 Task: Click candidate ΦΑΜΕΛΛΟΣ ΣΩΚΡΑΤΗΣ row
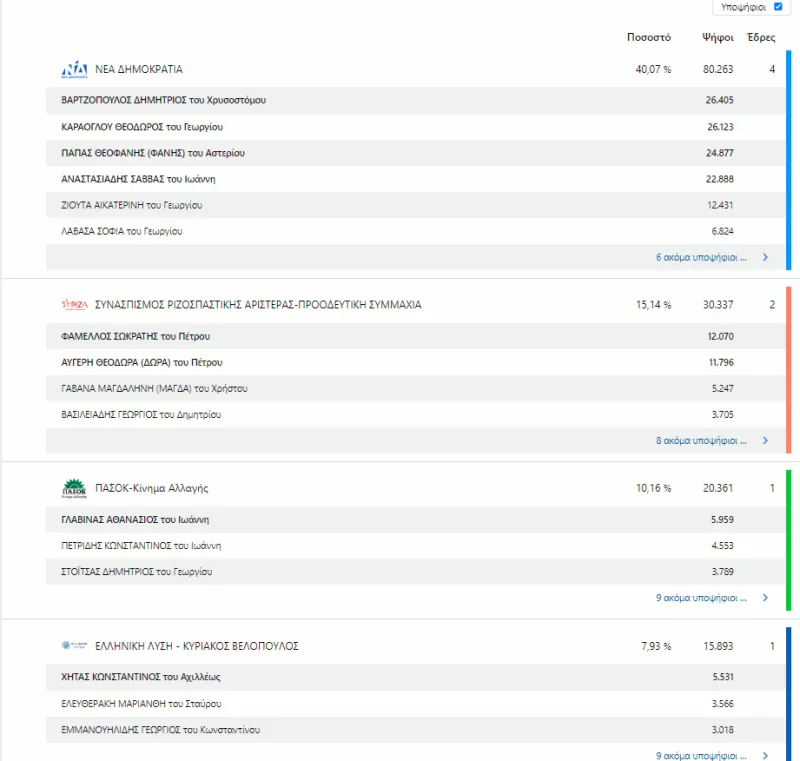pos(415,336)
